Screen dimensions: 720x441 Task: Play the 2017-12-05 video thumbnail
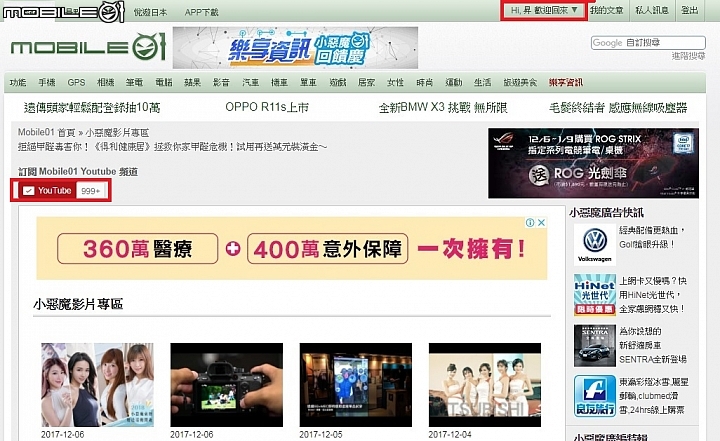[355, 385]
